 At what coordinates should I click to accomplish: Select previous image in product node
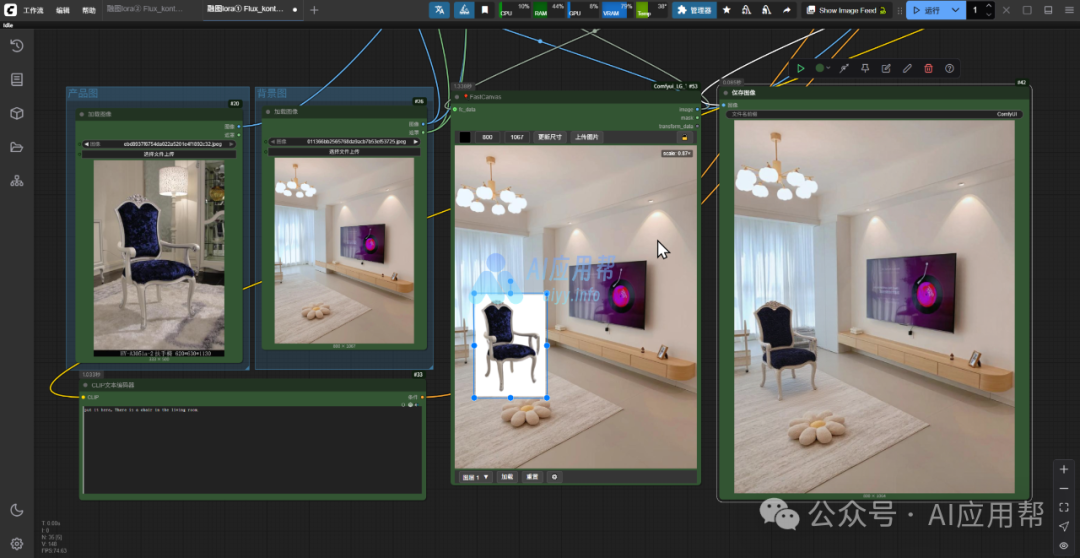click(86, 145)
